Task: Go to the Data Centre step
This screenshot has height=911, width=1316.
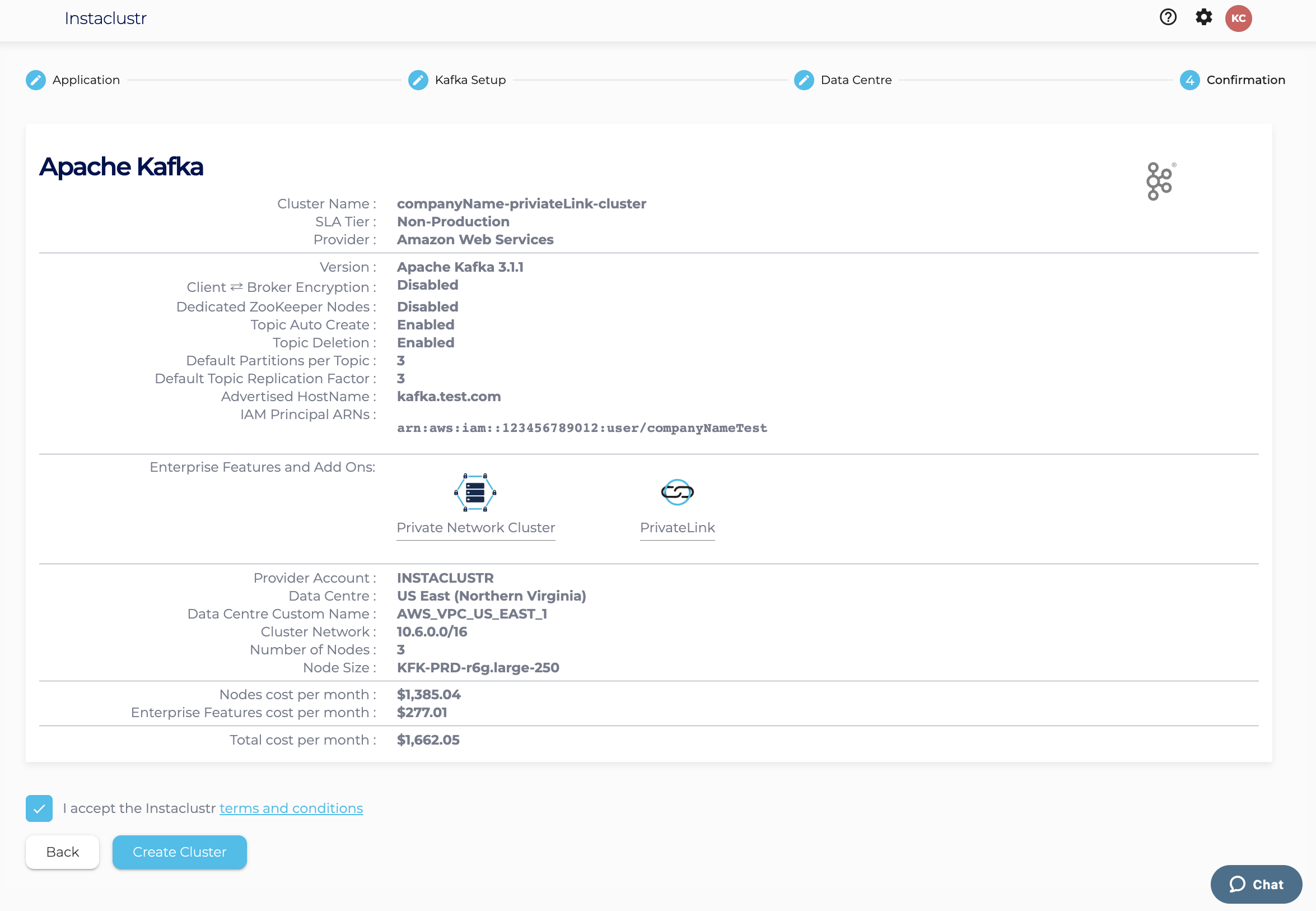Action: [x=855, y=80]
